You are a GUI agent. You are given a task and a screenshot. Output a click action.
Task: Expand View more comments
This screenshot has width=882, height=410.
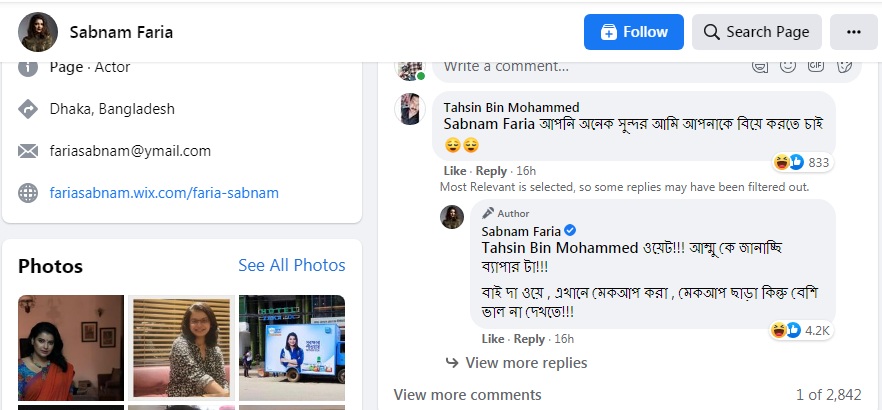467,395
